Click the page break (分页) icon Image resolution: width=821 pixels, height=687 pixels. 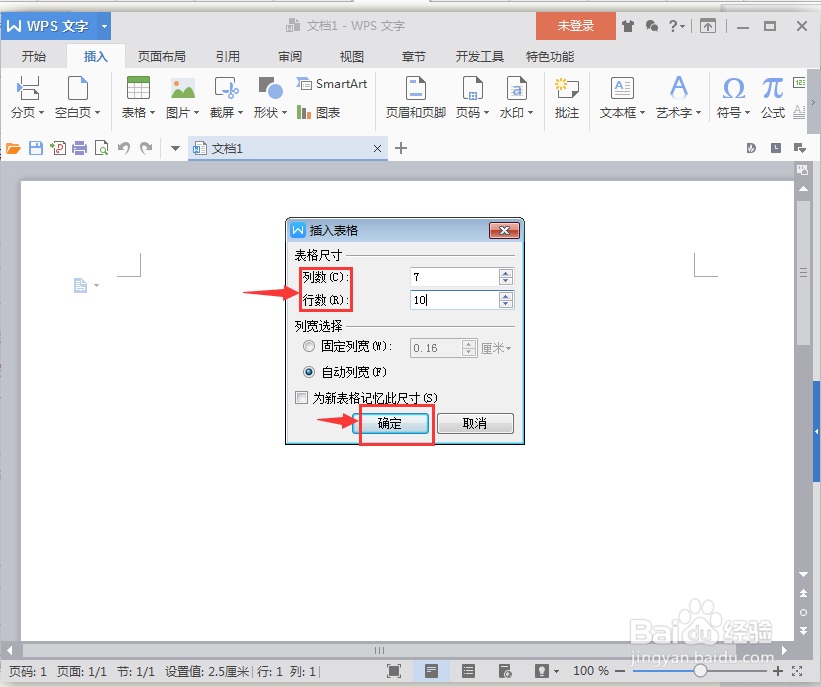pyautogui.click(x=28, y=88)
